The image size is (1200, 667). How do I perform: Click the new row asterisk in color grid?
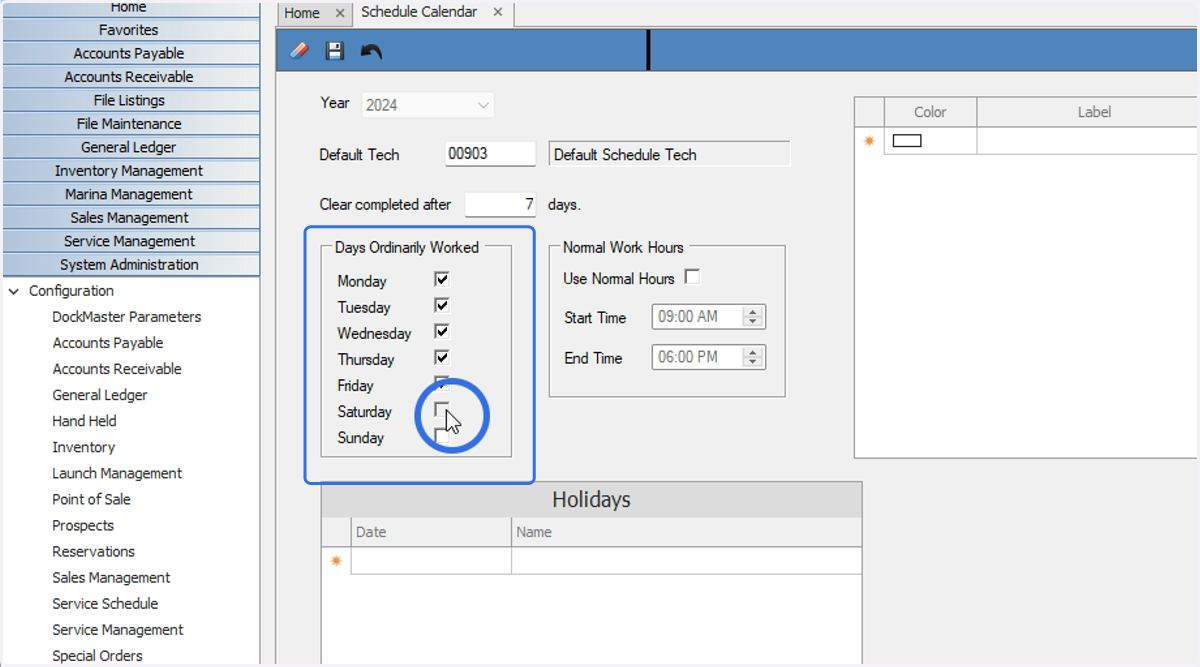point(869,141)
